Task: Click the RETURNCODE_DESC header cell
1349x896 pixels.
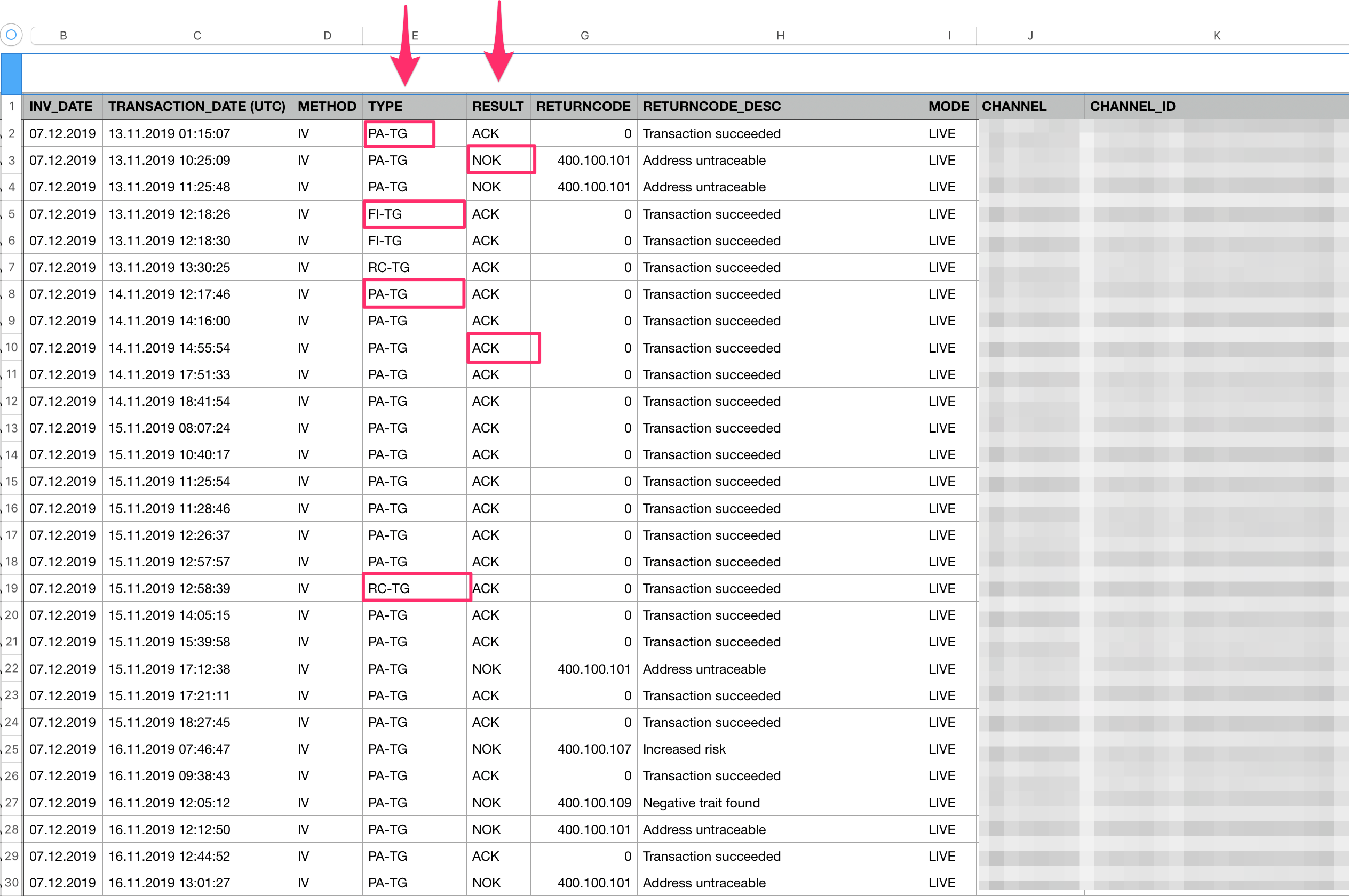Action: click(711, 106)
